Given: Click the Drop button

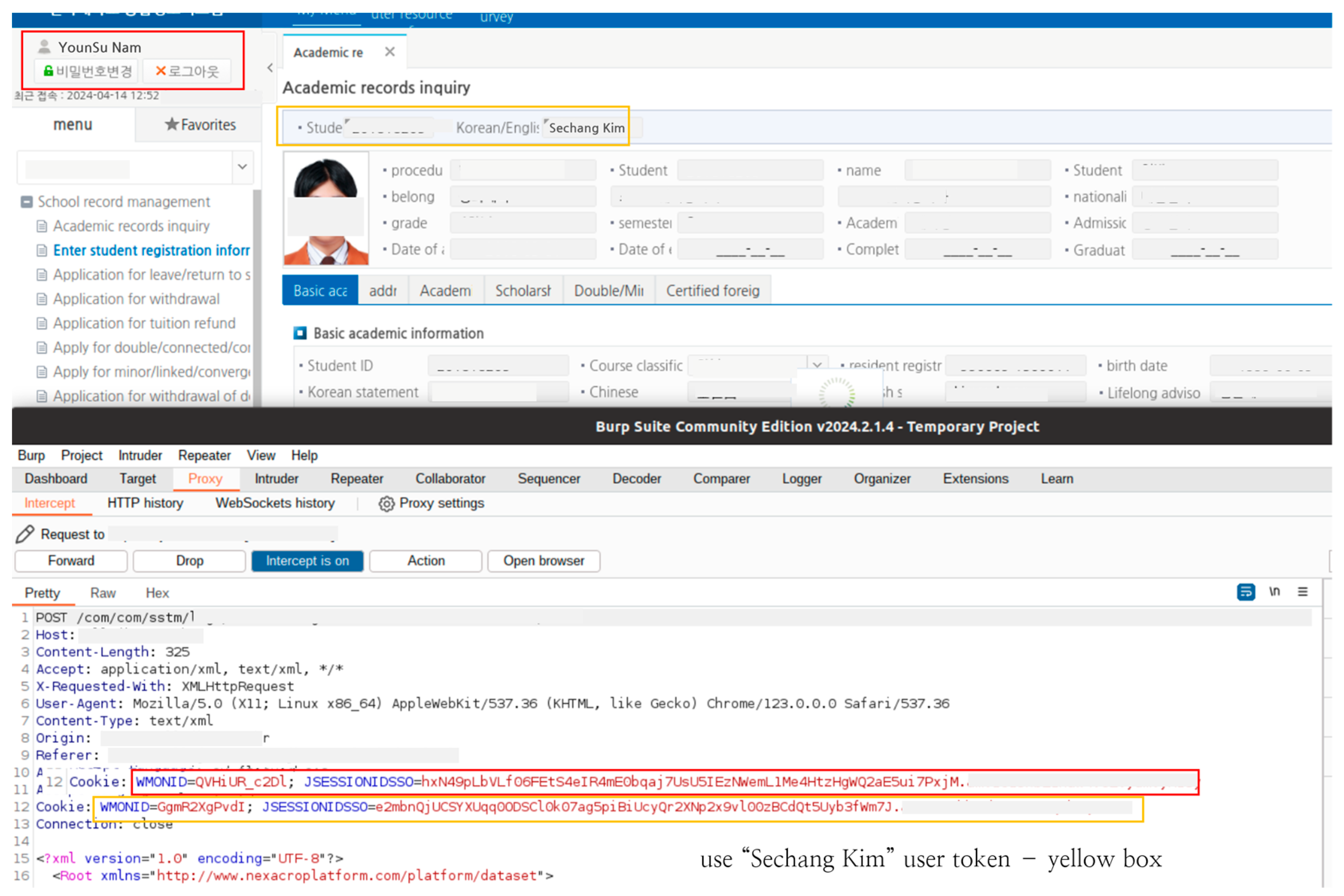Looking at the screenshot, I should [189, 561].
